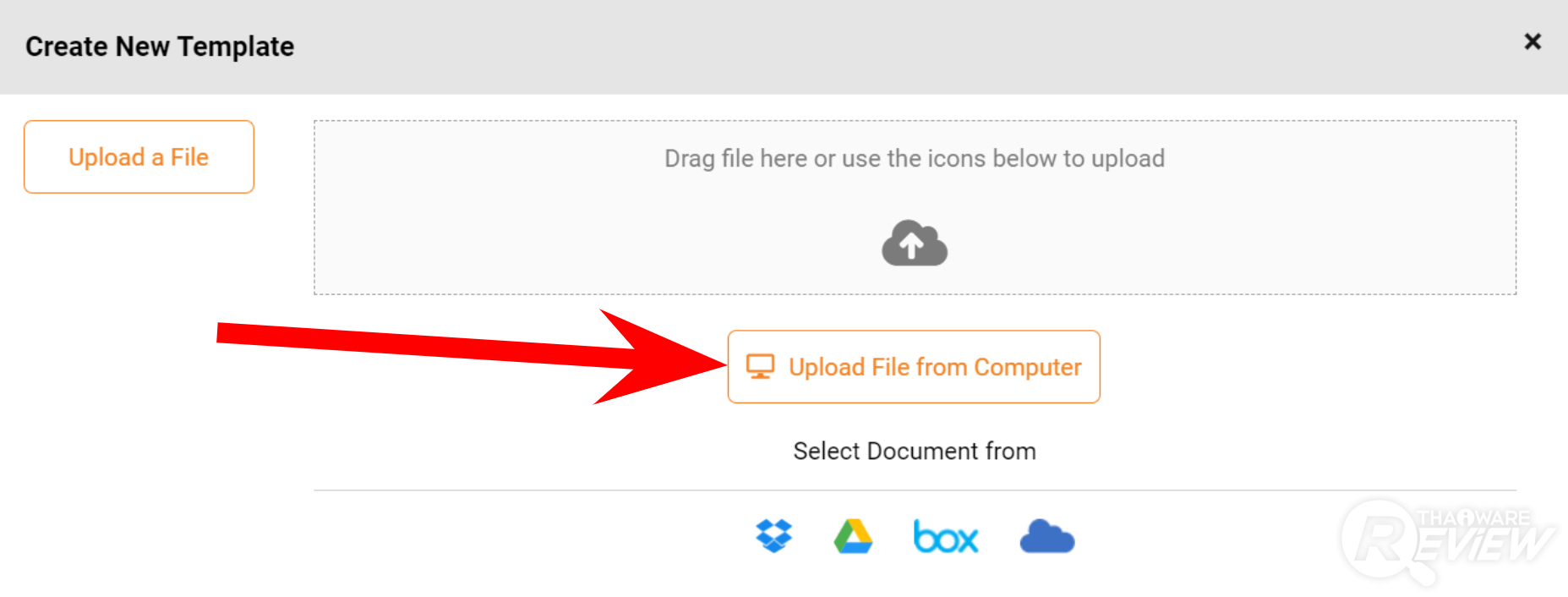Click the word "Computer" on the upload button

pos(1027,367)
